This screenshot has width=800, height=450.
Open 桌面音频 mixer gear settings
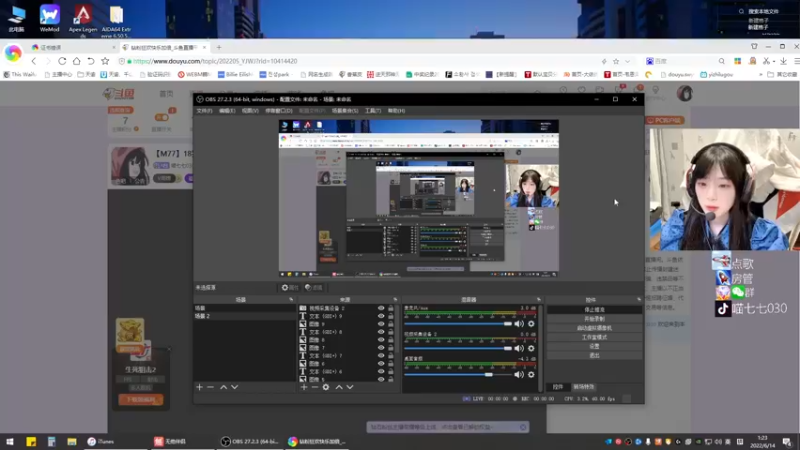pyautogui.click(x=531, y=374)
